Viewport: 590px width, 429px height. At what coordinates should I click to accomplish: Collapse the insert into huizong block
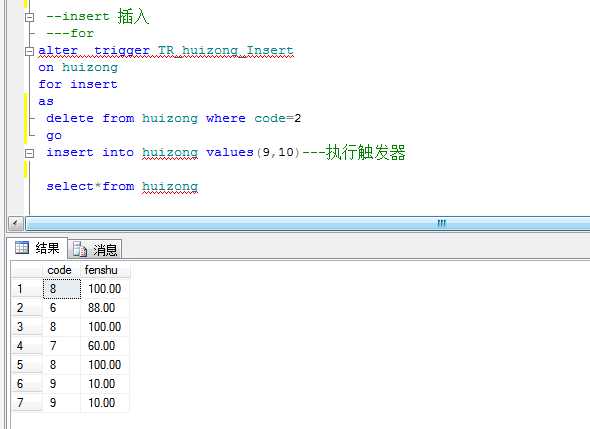pyautogui.click(x=29, y=153)
